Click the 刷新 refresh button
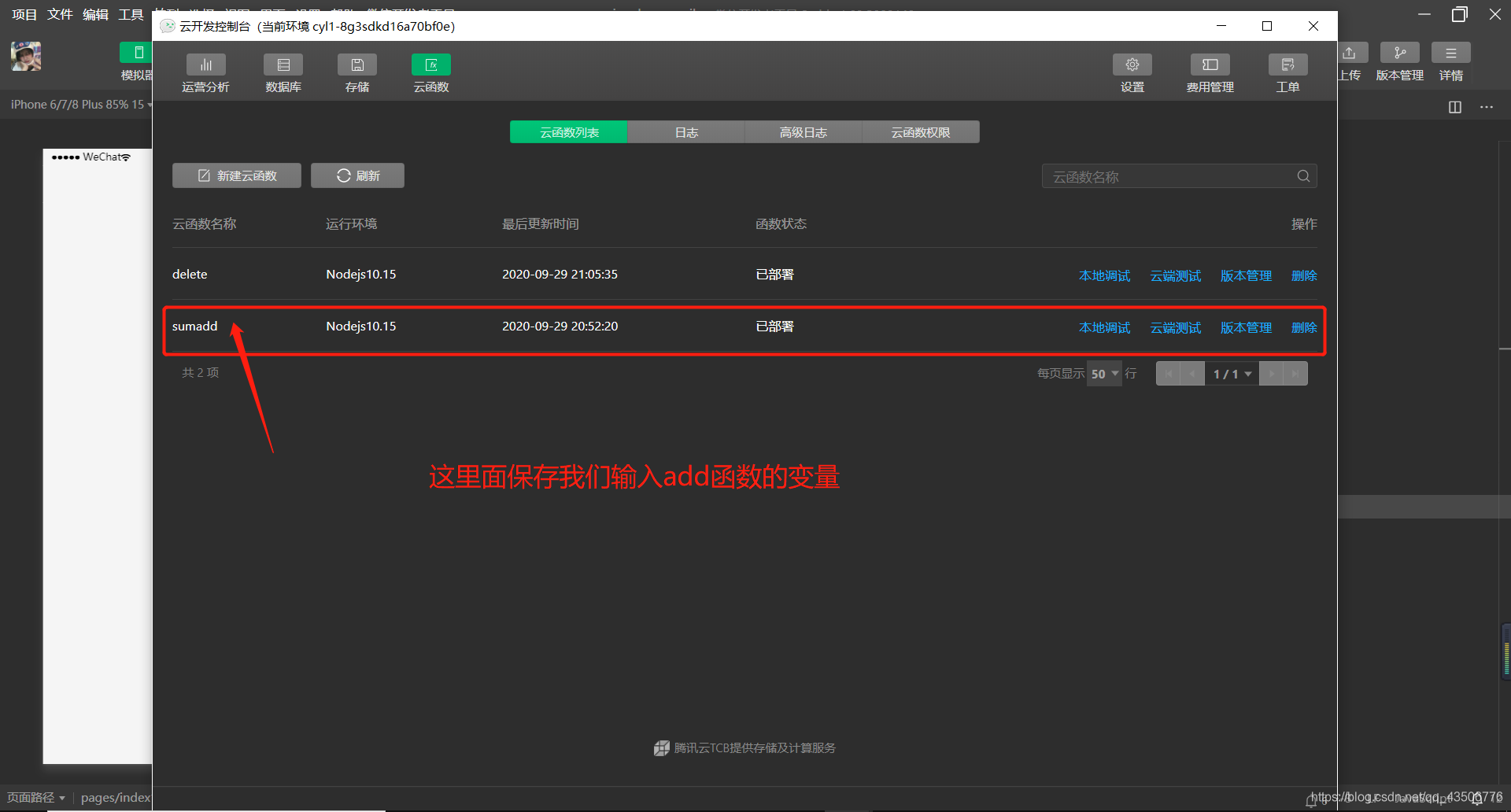 [x=357, y=175]
